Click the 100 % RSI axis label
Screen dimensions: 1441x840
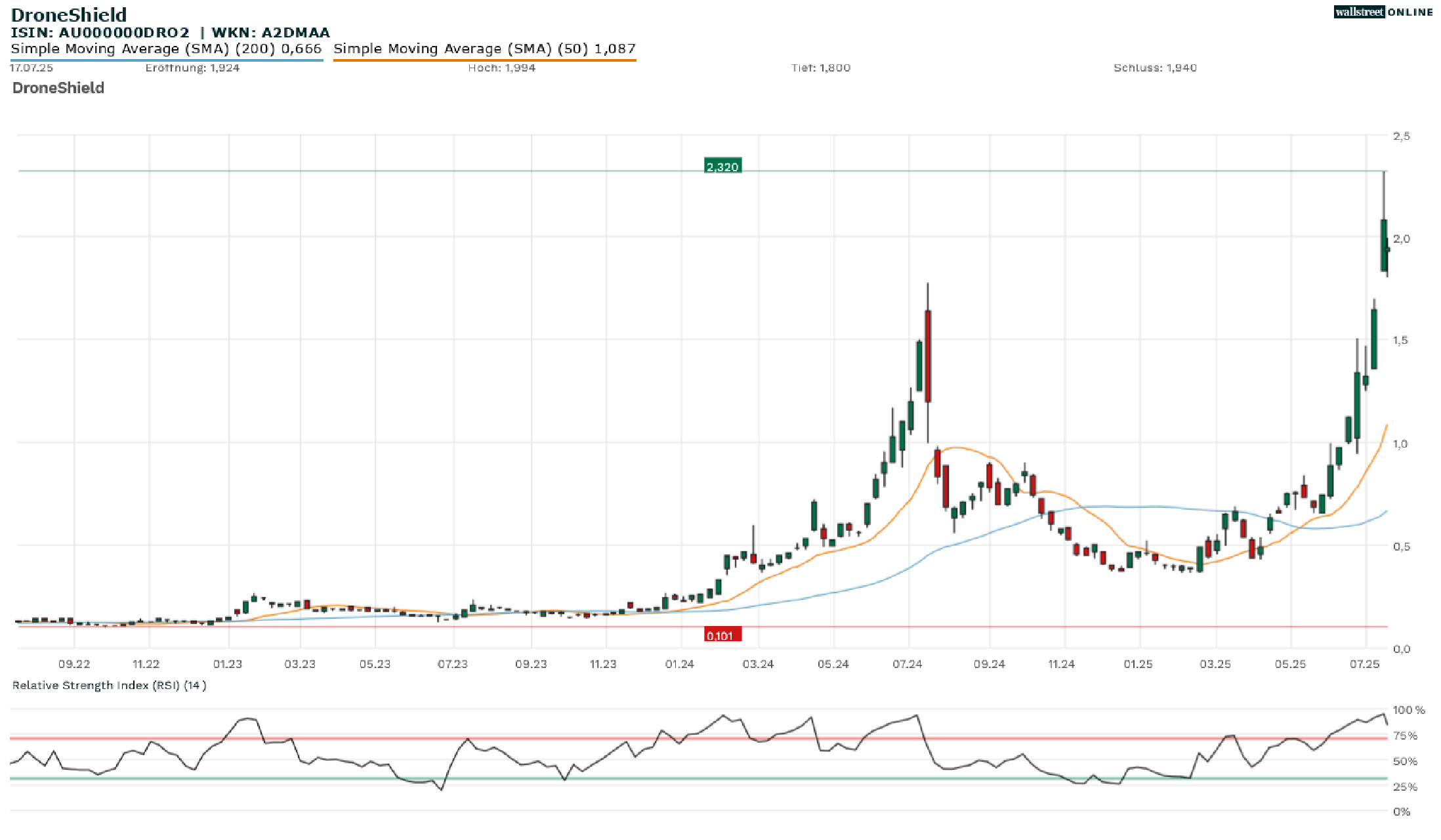pyautogui.click(x=1409, y=710)
